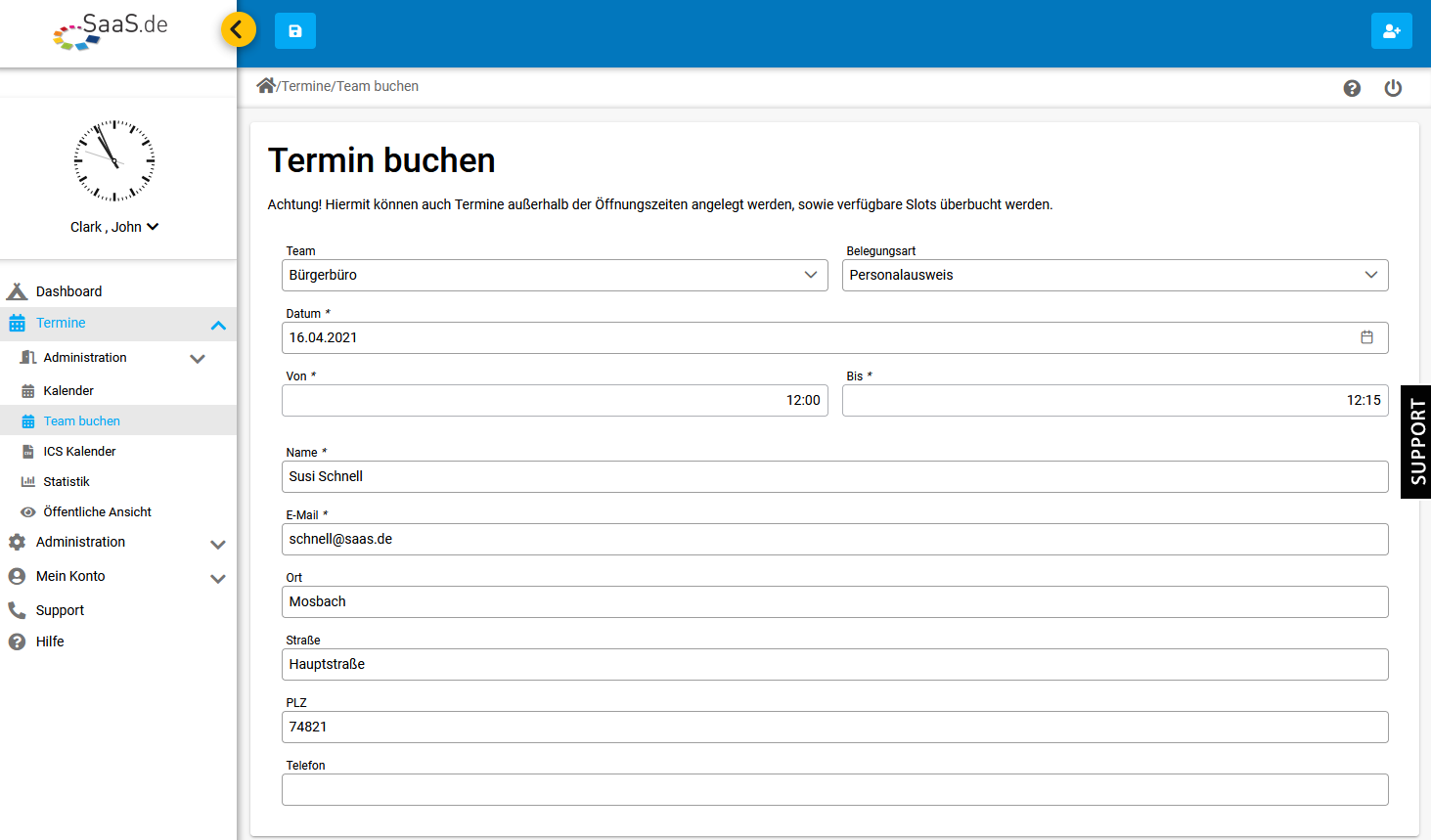Click the add user icon button
This screenshot has height=840, width=1431.
[1391, 31]
